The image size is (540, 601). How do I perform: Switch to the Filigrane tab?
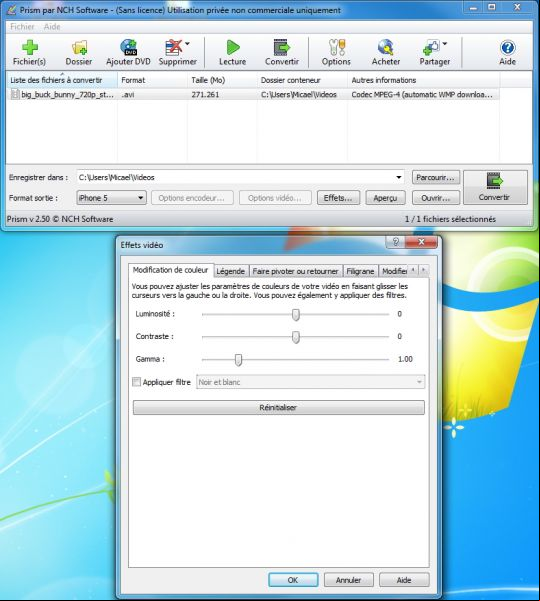pos(360,271)
